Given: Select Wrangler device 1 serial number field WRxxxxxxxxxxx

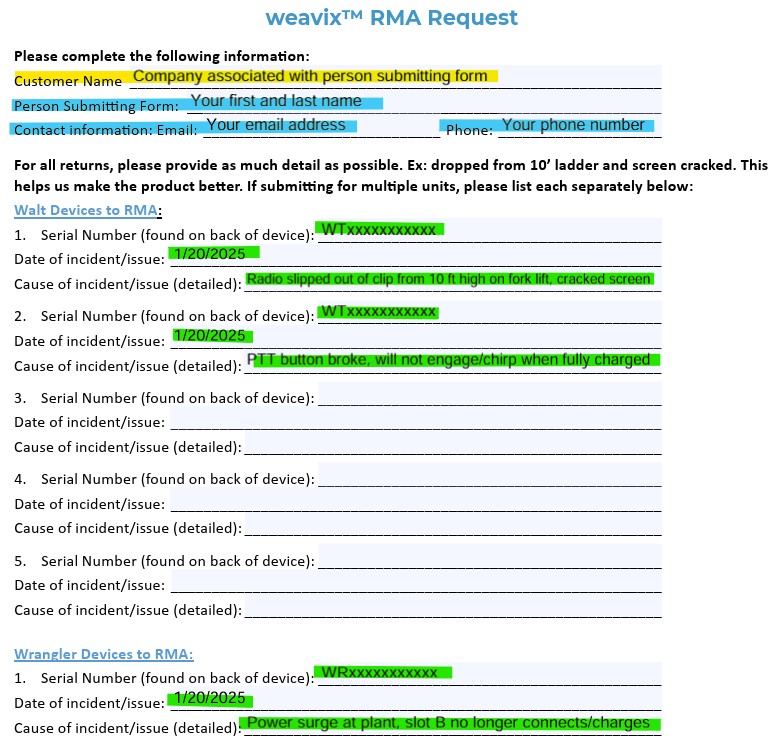Looking at the screenshot, I should 490,674.
